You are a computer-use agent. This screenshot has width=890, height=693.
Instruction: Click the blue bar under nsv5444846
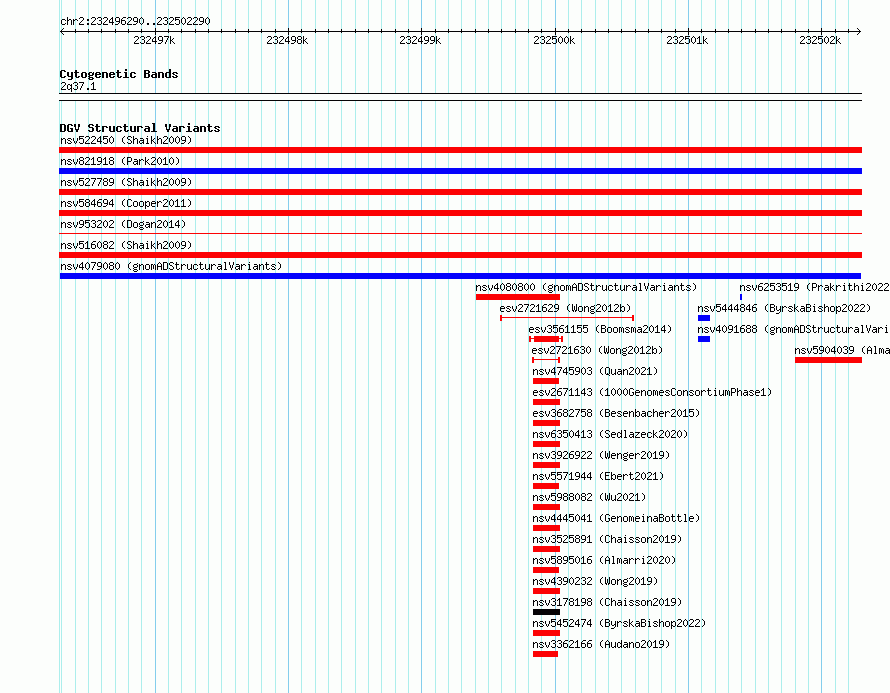pos(704,318)
